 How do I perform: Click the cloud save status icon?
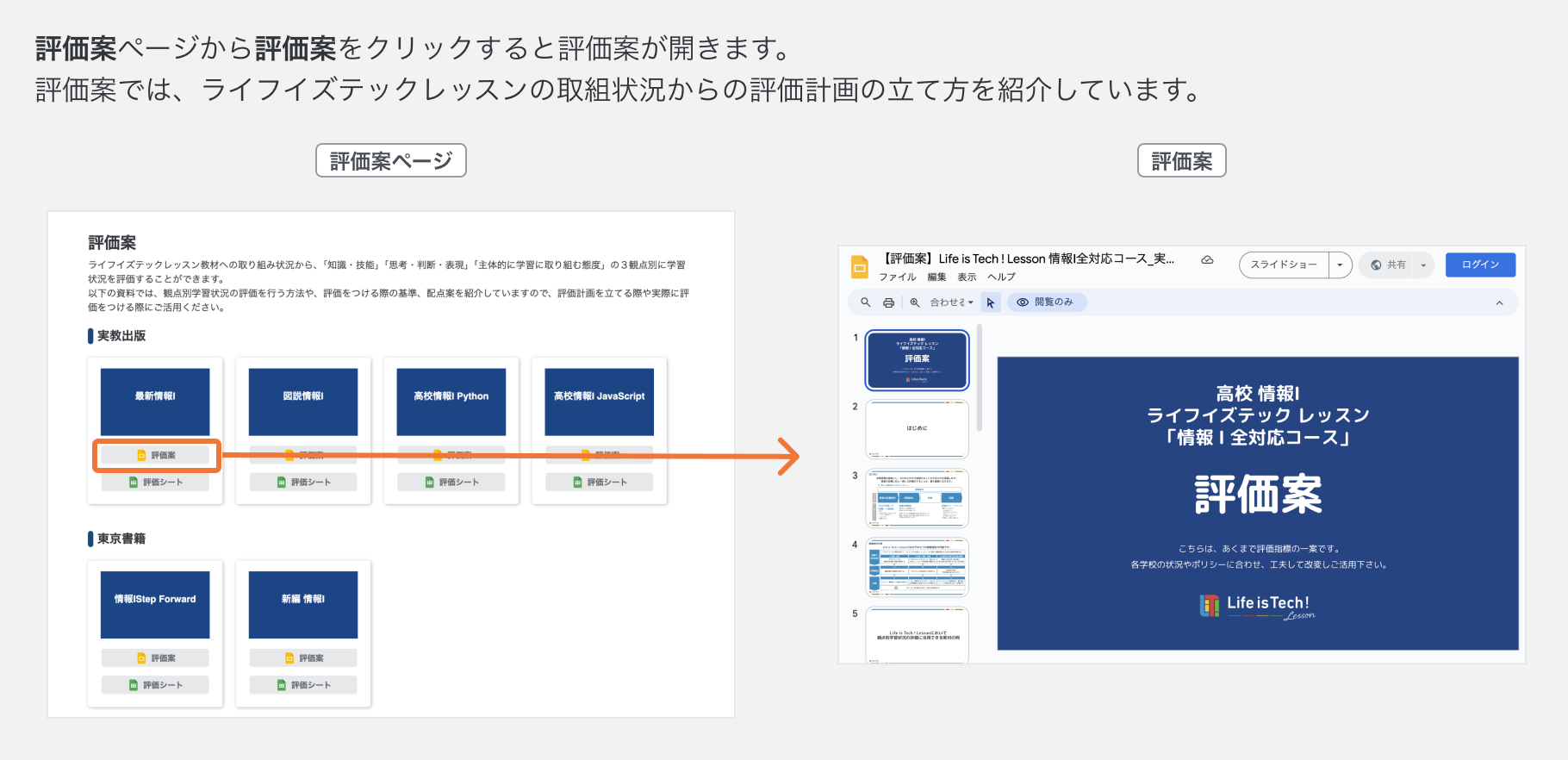pos(1207,259)
